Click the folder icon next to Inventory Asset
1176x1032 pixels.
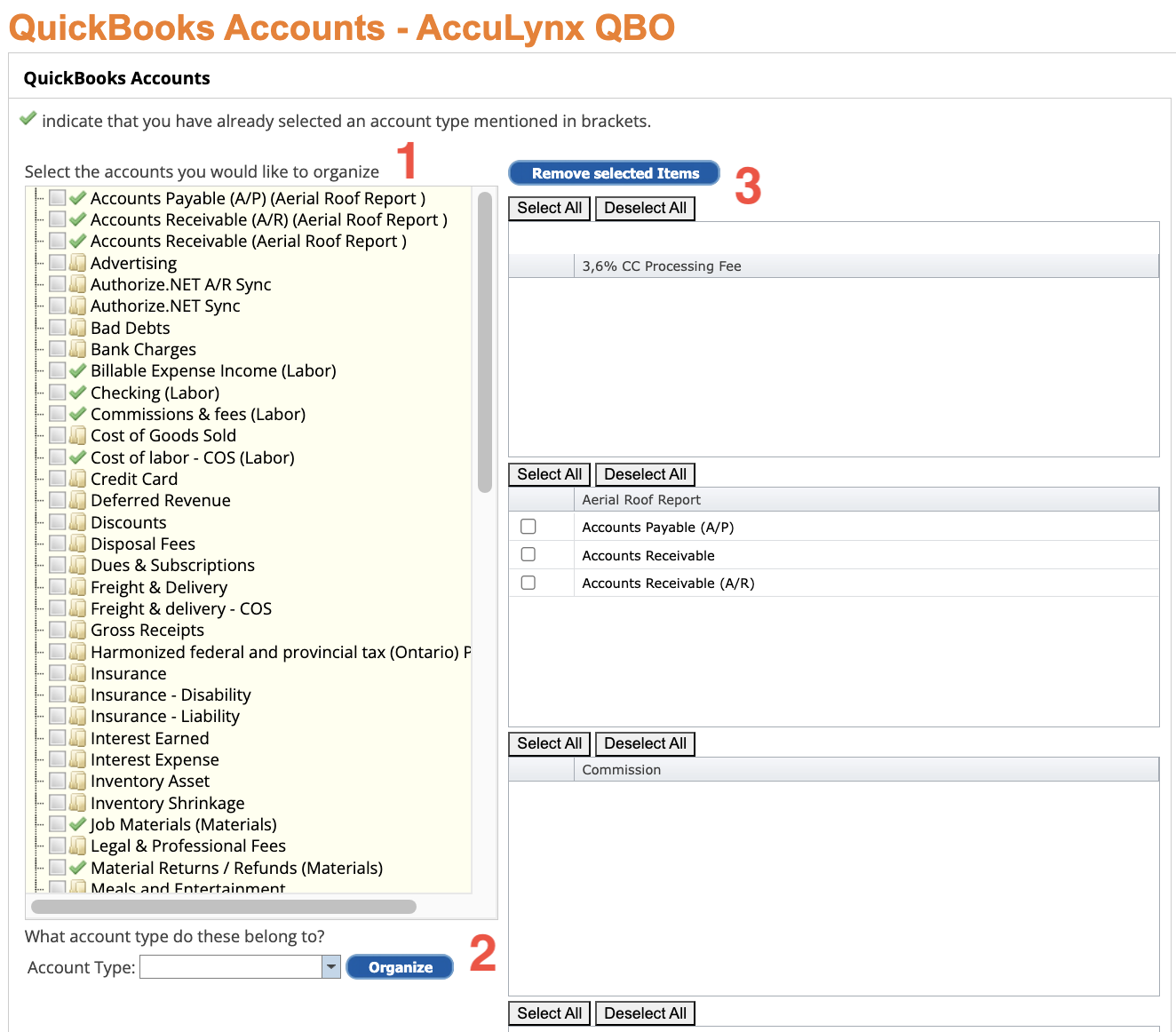(78, 781)
